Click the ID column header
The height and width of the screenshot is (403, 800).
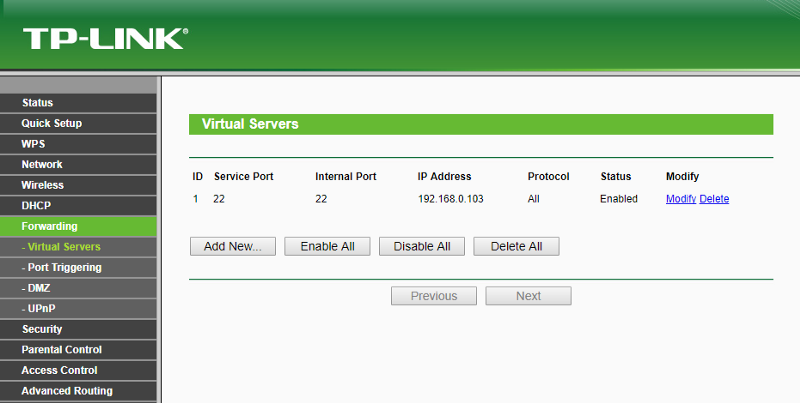pos(197,177)
